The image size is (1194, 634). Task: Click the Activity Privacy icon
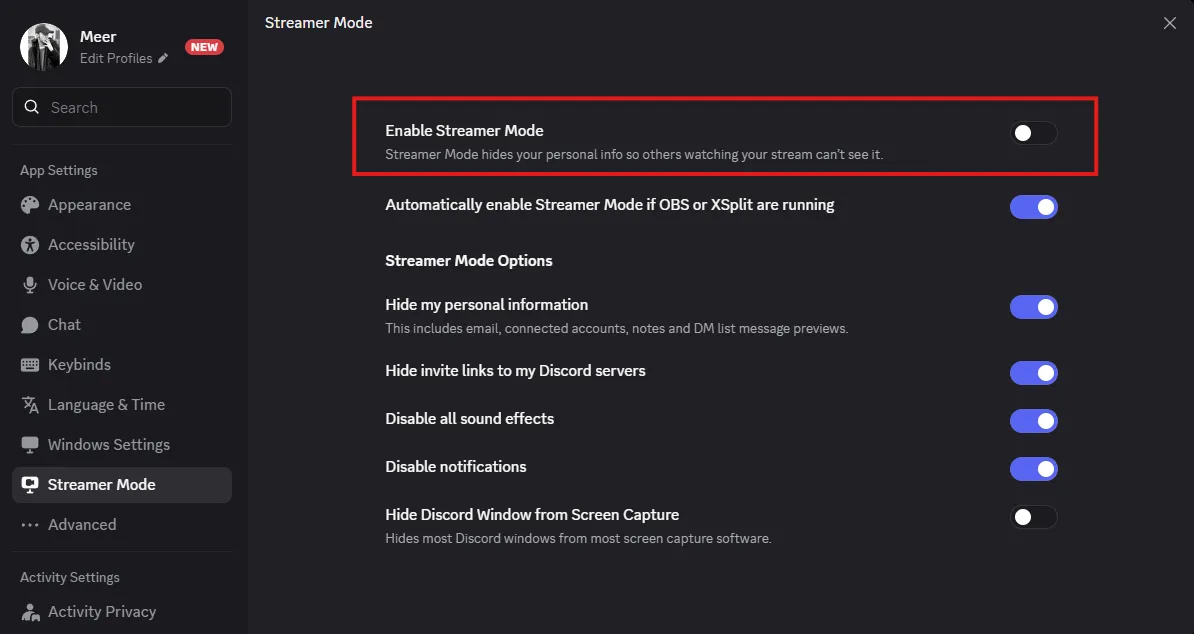click(x=30, y=612)
